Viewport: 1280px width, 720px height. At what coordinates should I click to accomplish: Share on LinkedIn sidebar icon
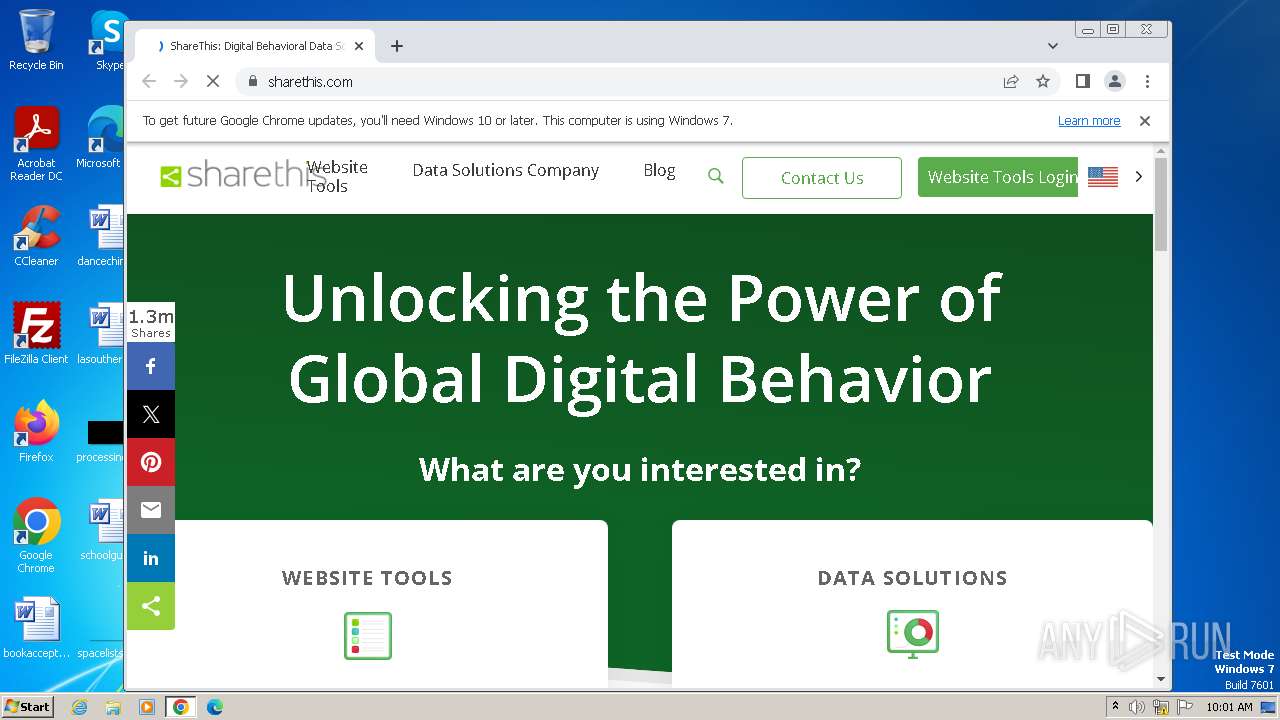[151, 558]
